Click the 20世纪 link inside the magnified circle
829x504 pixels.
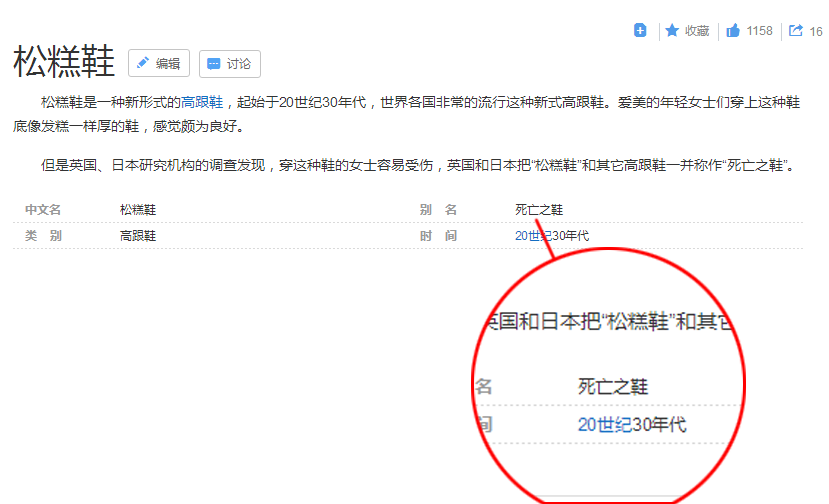pyautogui.click(x=604, y=425)
